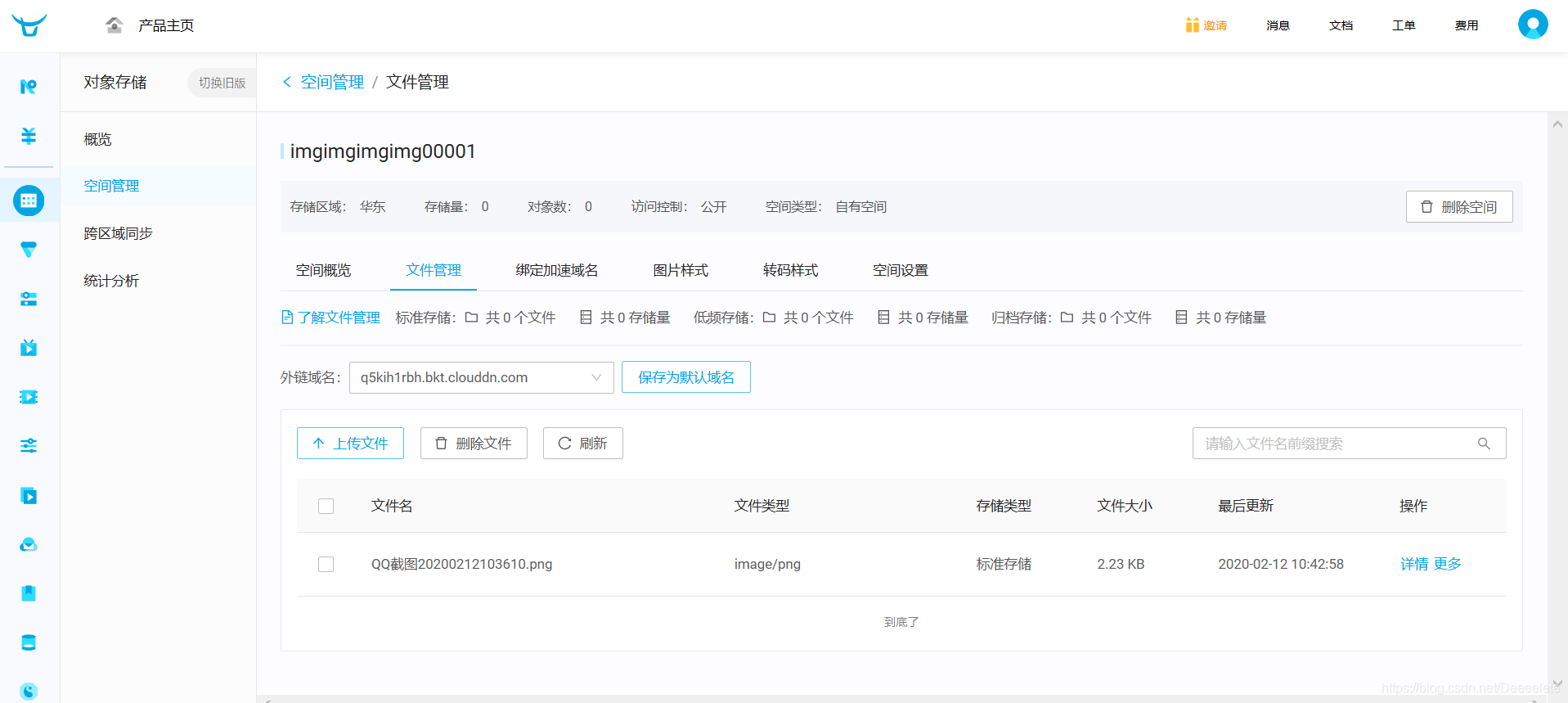Open 产品主页 in the header
This screenshot has width=1568, height=703.
(166, 25)
